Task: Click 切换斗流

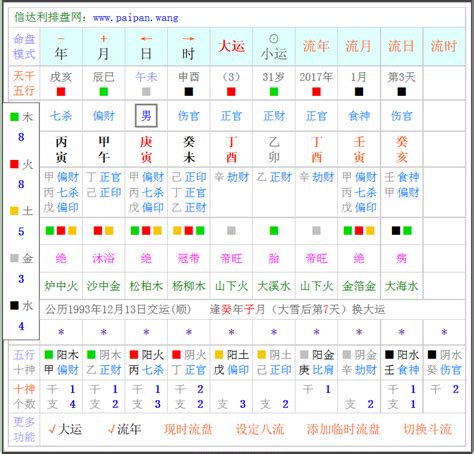Action: tap(428, 429)
